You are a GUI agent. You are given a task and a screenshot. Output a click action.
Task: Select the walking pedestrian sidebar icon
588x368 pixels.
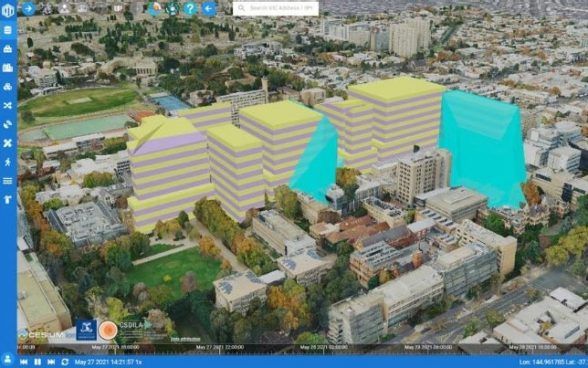click(x=8, y=162)
